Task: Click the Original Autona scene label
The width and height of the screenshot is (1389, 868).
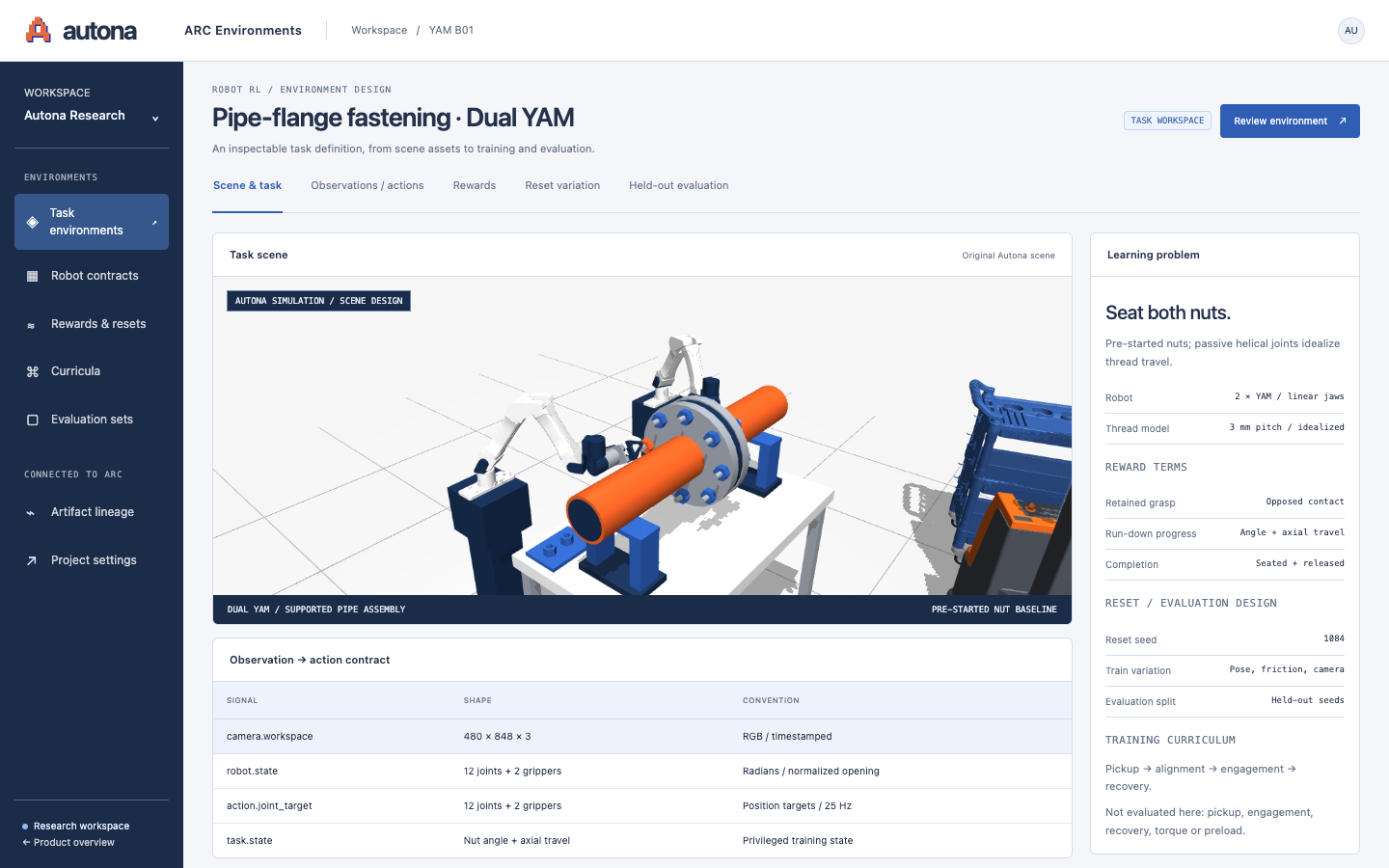Action: [x=1008, y=256]
